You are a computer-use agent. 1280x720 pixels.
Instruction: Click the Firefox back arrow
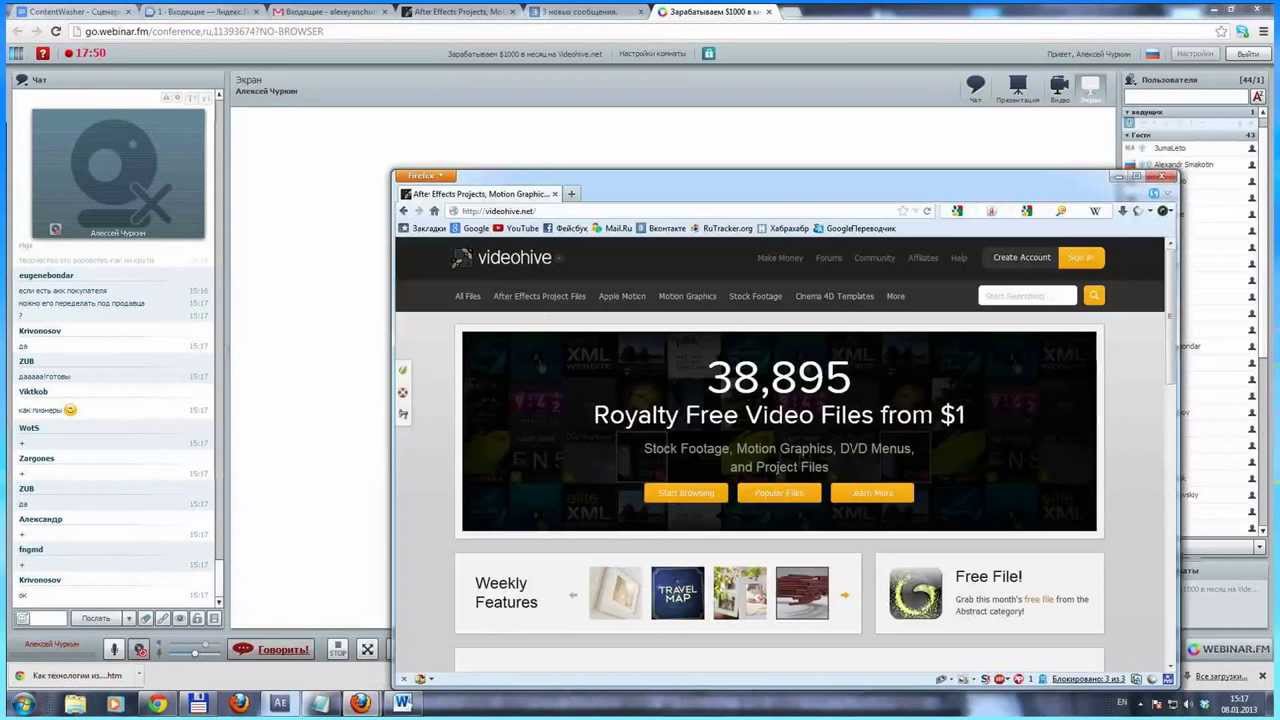(x=404, y=211)
